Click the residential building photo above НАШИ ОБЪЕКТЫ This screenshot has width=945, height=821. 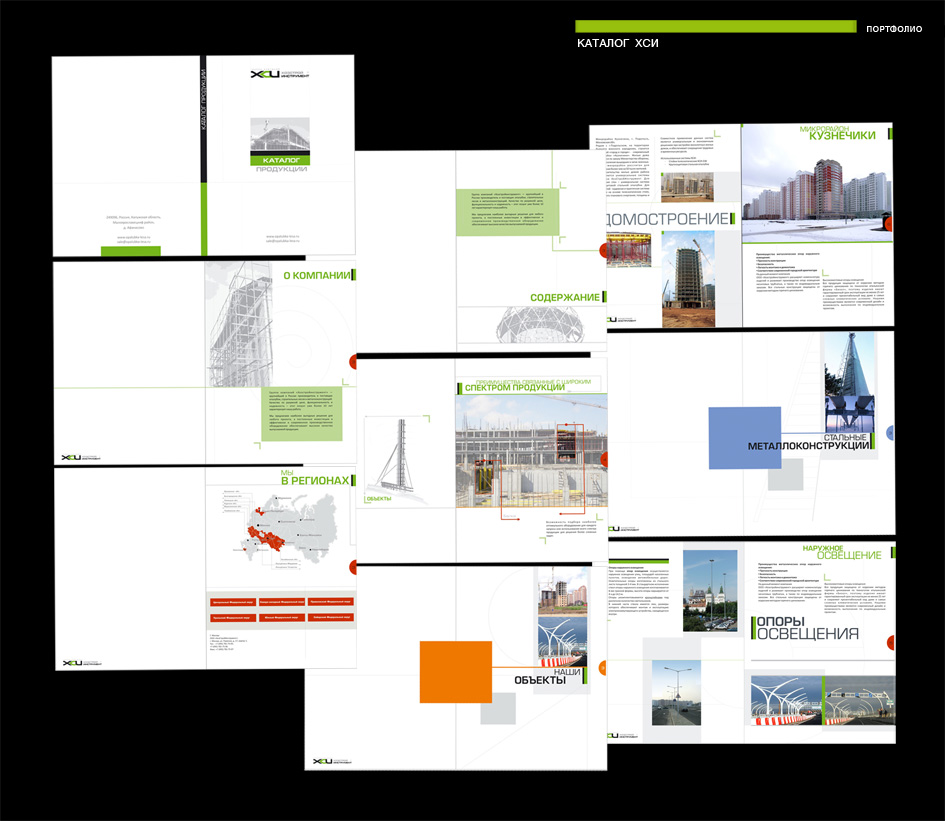click(563, 591)
